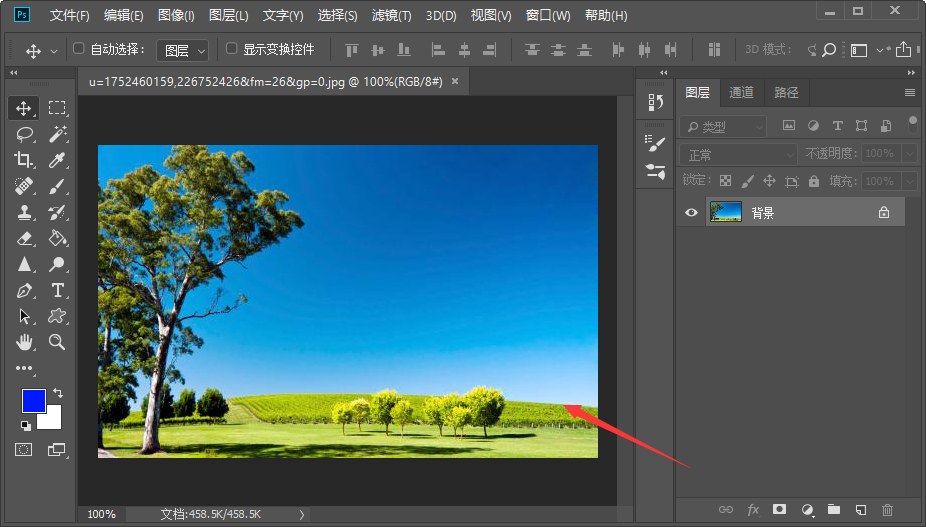
Task: Add a layer mask
Action: click(x=780, y=509)
